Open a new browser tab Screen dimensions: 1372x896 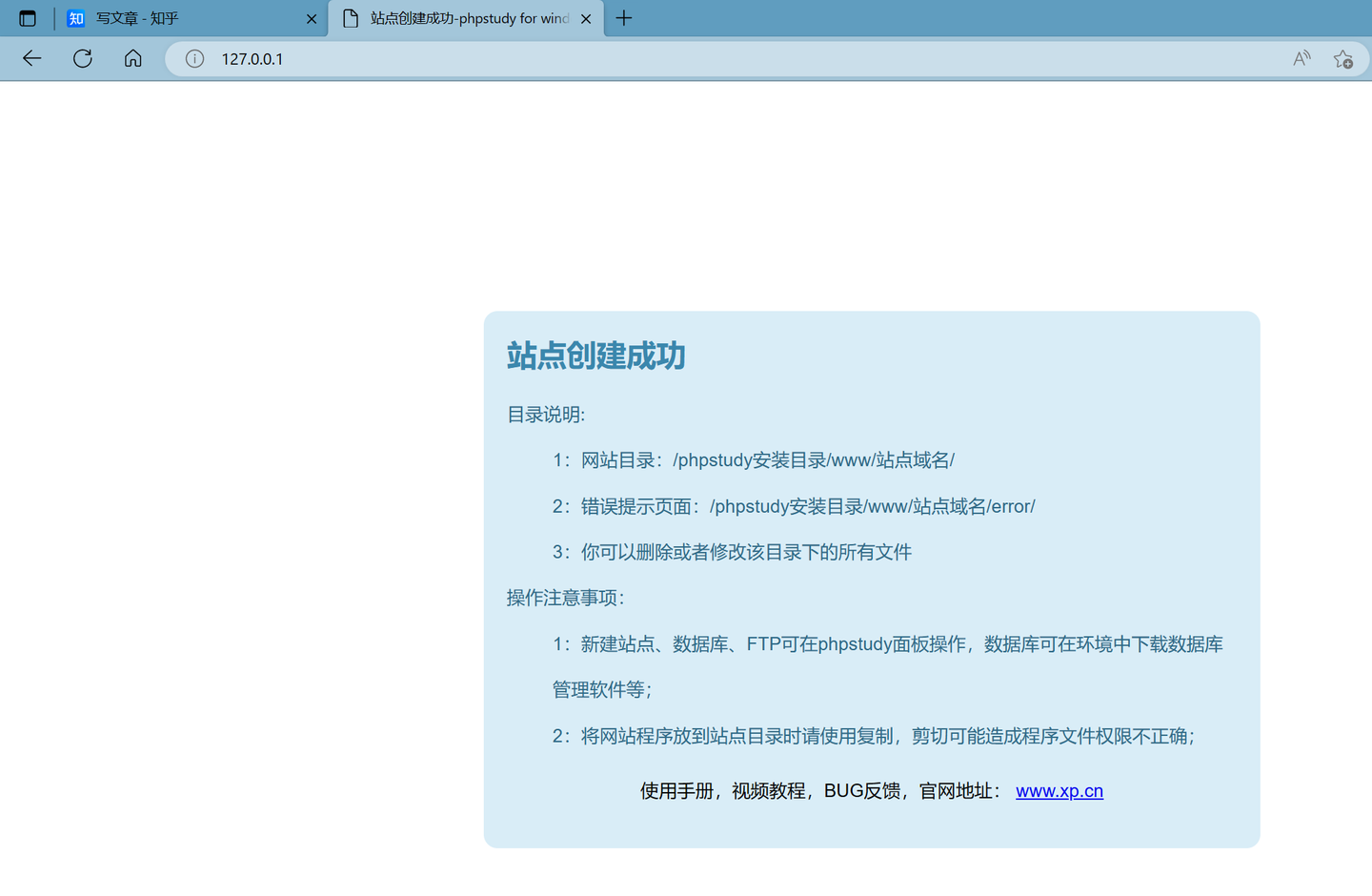tap(624, 18)
